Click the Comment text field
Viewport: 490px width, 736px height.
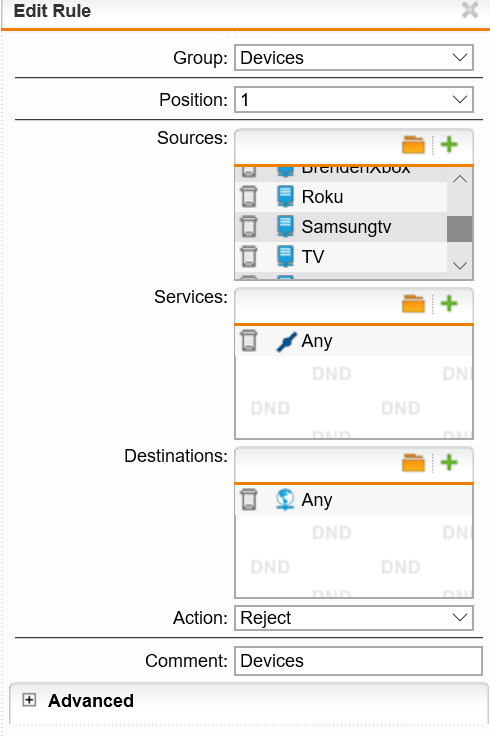pos(358,661)
